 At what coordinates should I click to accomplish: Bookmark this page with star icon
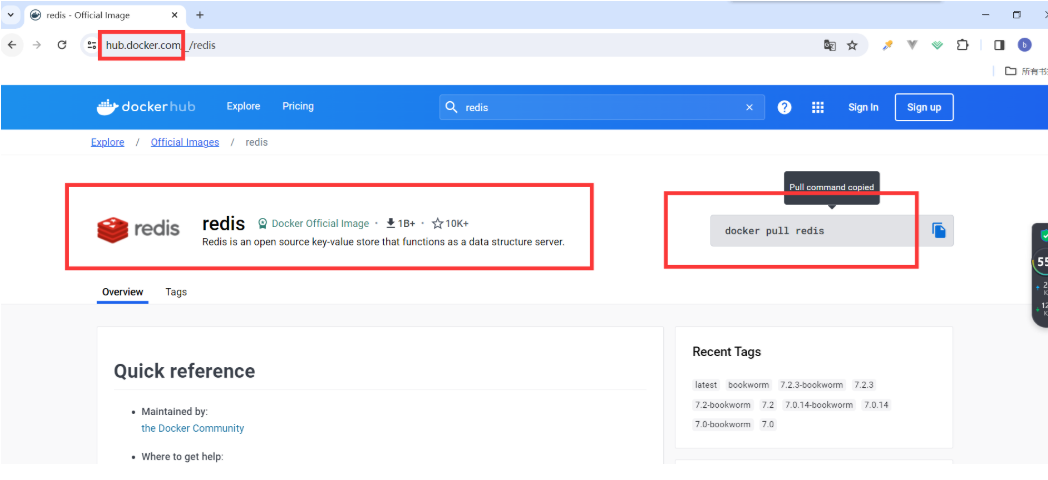click(852, 45)
